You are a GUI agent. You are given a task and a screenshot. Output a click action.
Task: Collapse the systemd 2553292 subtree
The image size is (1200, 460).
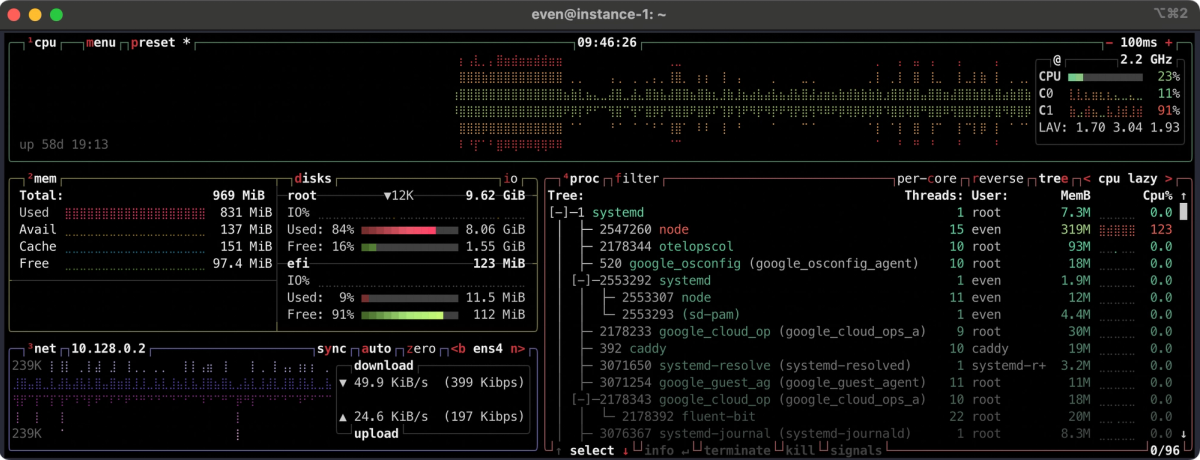click(582, 281)
